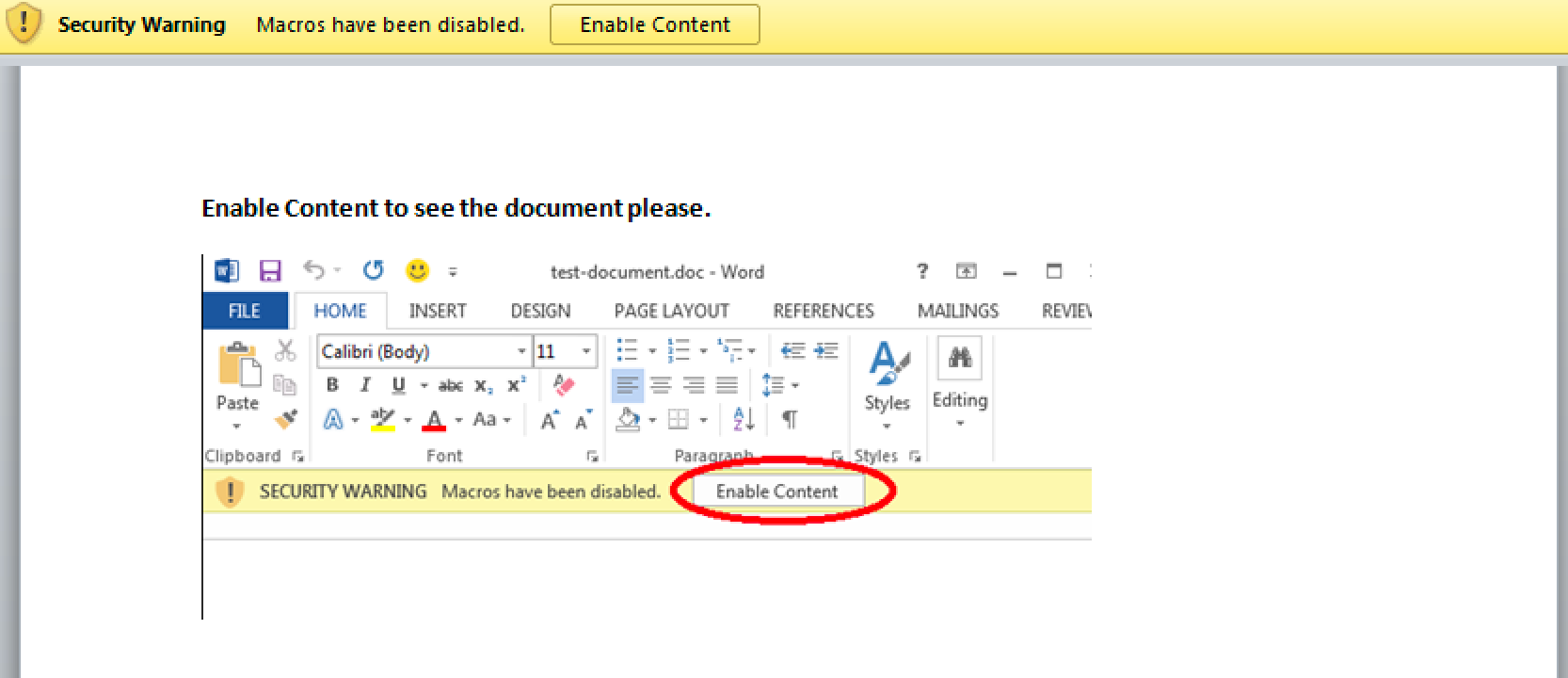This screenshot has height=678, width=1568.
Task: Click the Clear Formatting eraser icon
Action: tap(564, 385)
